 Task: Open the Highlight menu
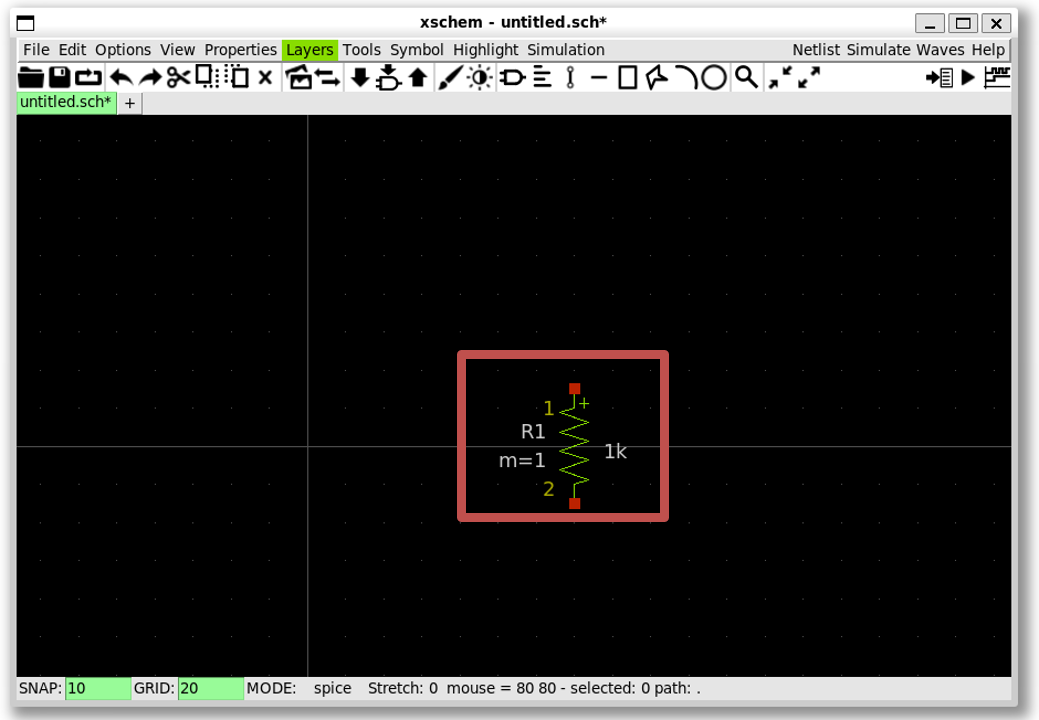(x=485, y=50)
